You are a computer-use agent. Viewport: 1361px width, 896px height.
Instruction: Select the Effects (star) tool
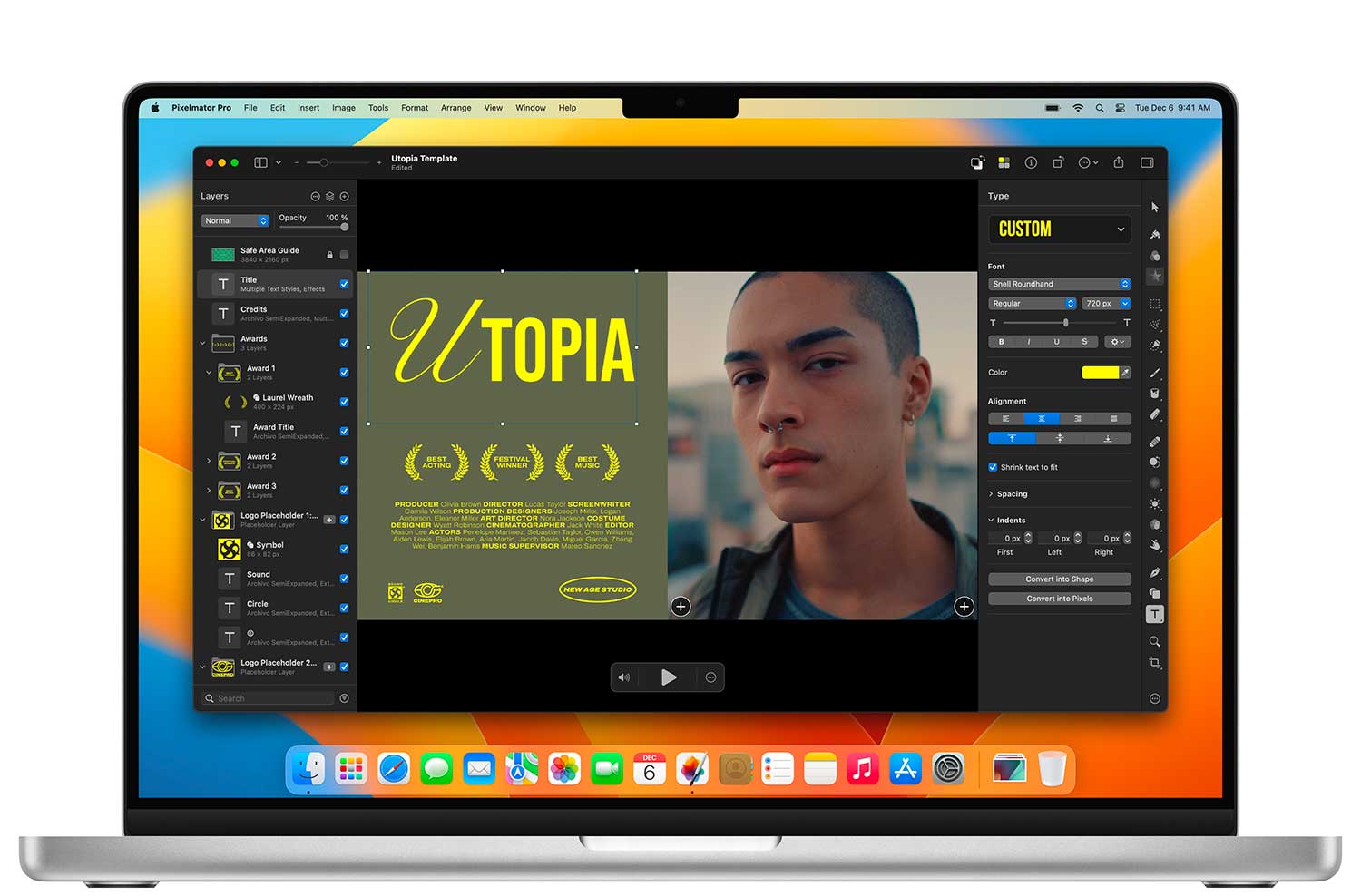click(x=1155, y=276)
